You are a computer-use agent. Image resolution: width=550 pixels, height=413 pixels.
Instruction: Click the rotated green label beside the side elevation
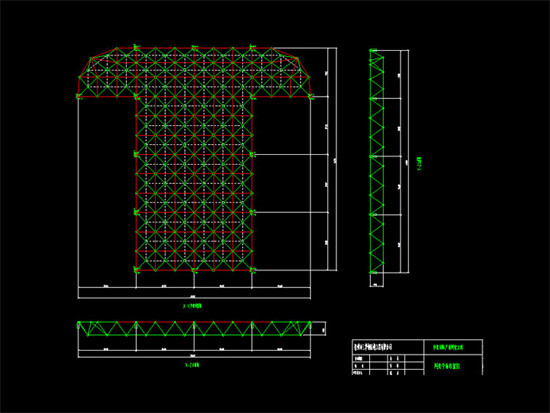(x=419, y=164)
